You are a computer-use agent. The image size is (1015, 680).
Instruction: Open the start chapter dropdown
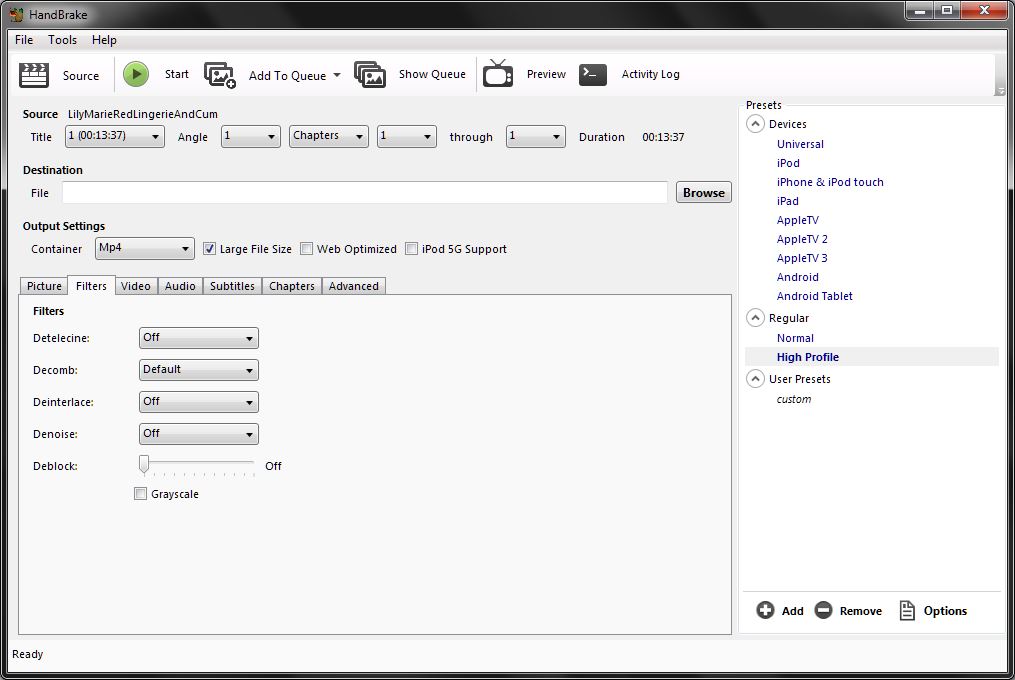point(407,137)
